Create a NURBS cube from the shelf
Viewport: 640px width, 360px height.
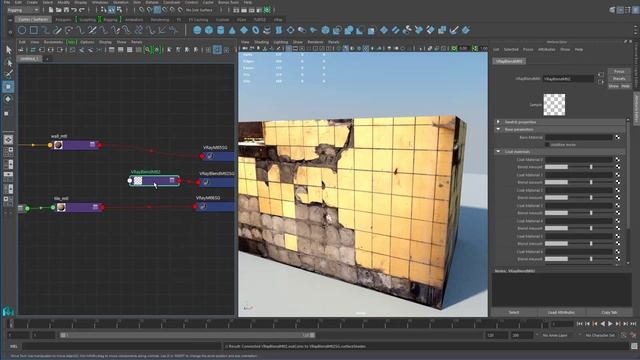pos(209,30)
